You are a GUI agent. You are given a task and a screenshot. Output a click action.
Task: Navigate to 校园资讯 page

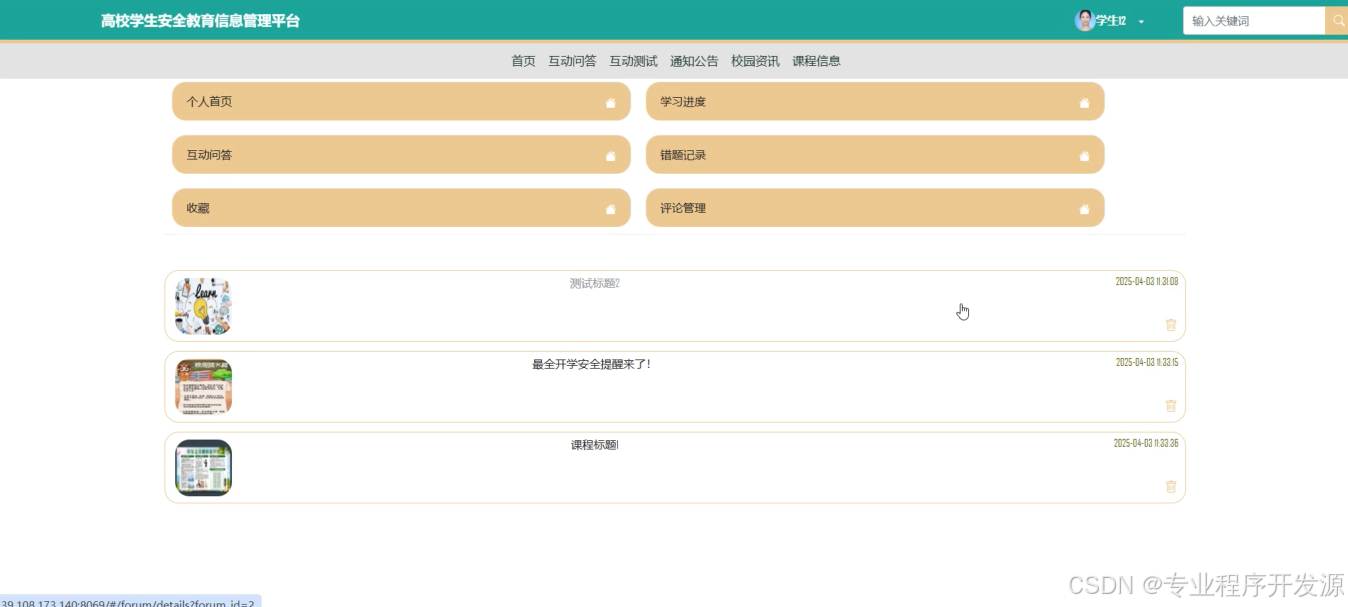[x=755, y=61]
